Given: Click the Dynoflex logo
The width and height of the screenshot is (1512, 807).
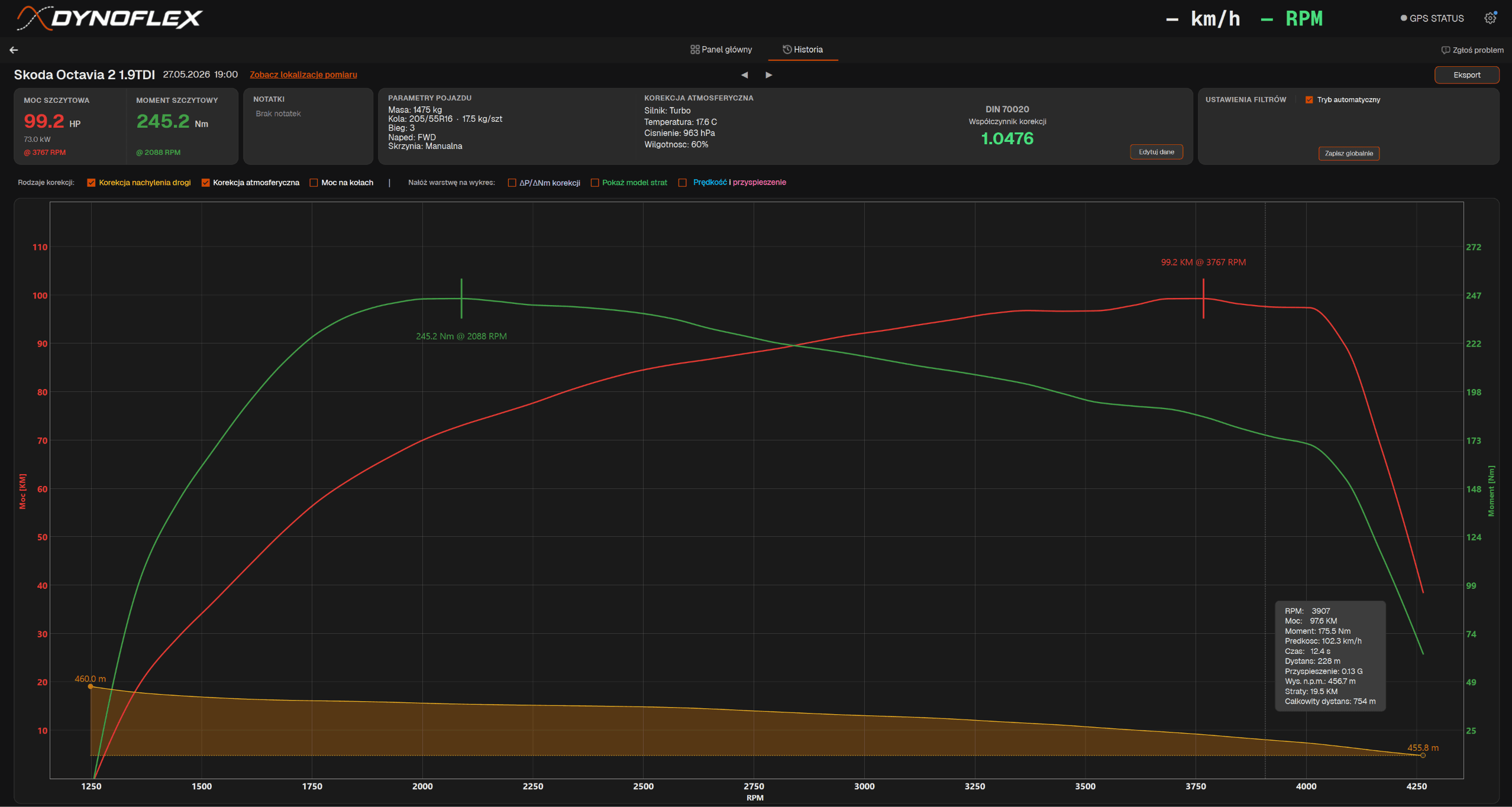Looking at the screenshot, I should 110,18.
